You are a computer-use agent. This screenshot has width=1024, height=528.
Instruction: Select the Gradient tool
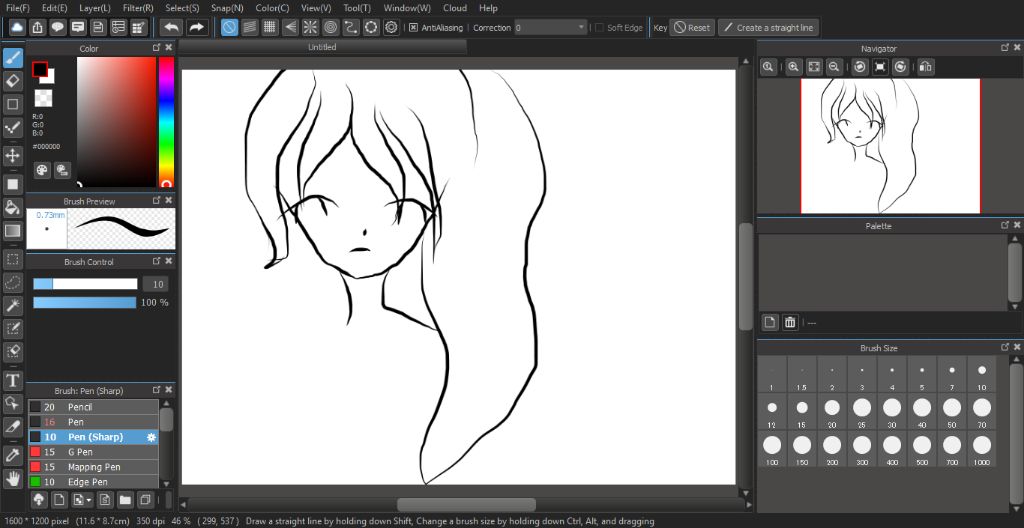point(12,231)
